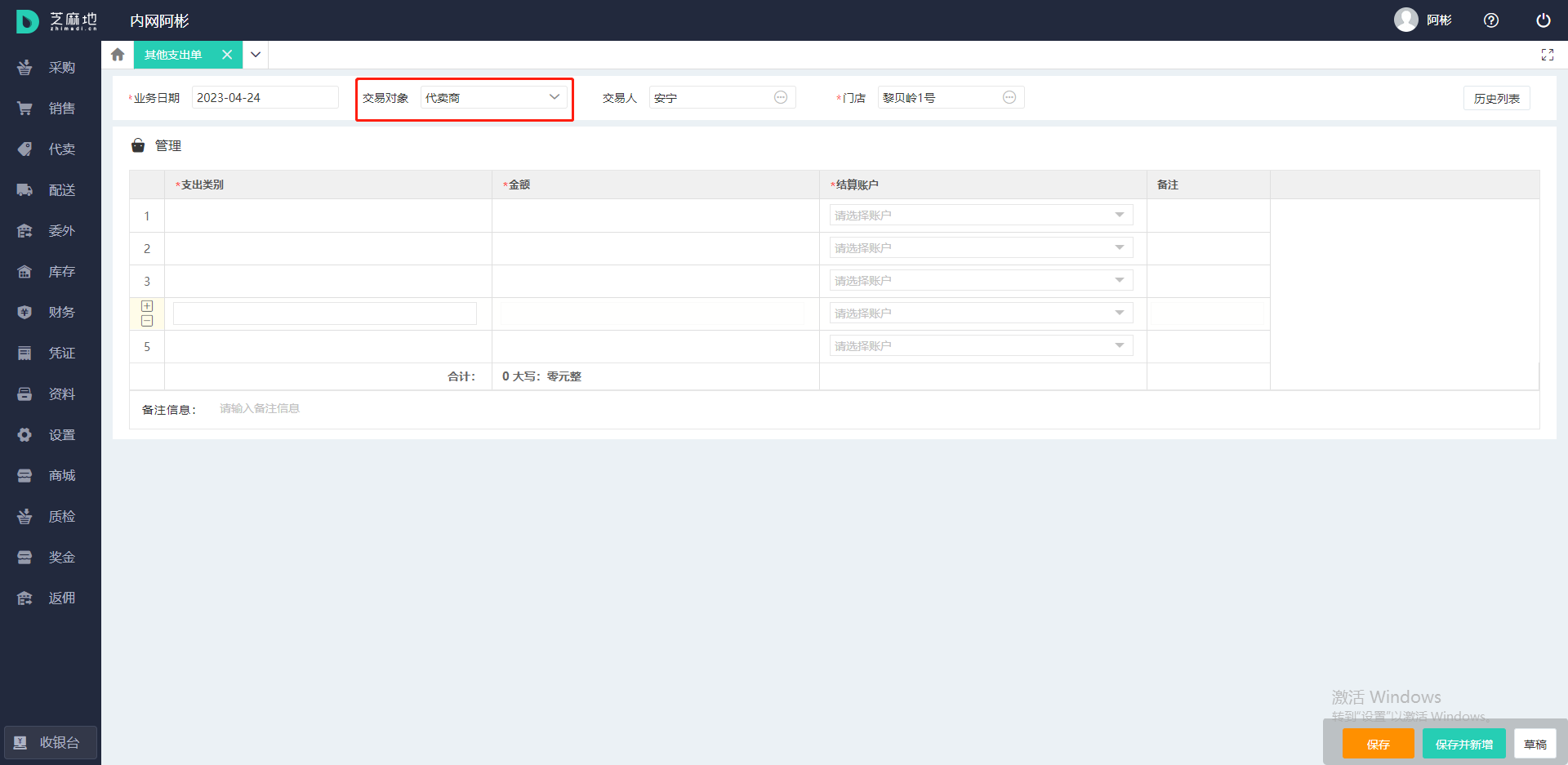Click the orange 保存 save button
Viewport: 1568px width, 765px height.
1378,744
